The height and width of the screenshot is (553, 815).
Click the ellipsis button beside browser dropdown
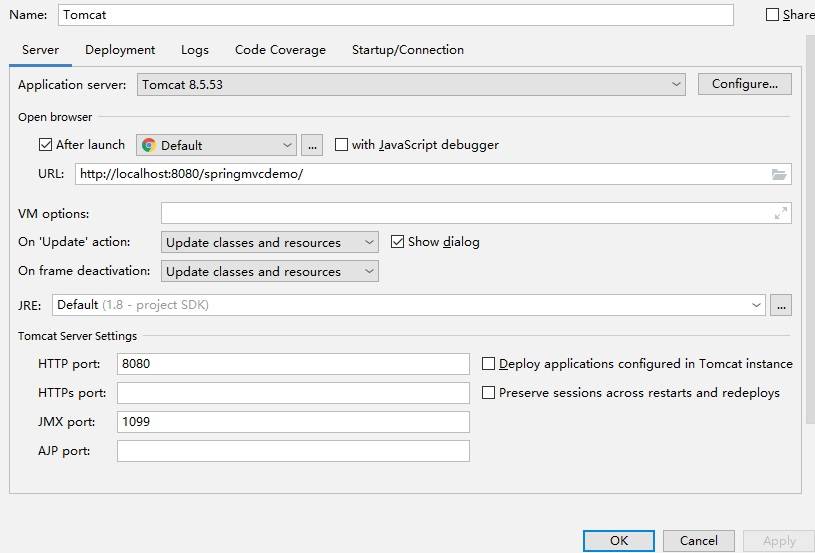click(312, 146)
